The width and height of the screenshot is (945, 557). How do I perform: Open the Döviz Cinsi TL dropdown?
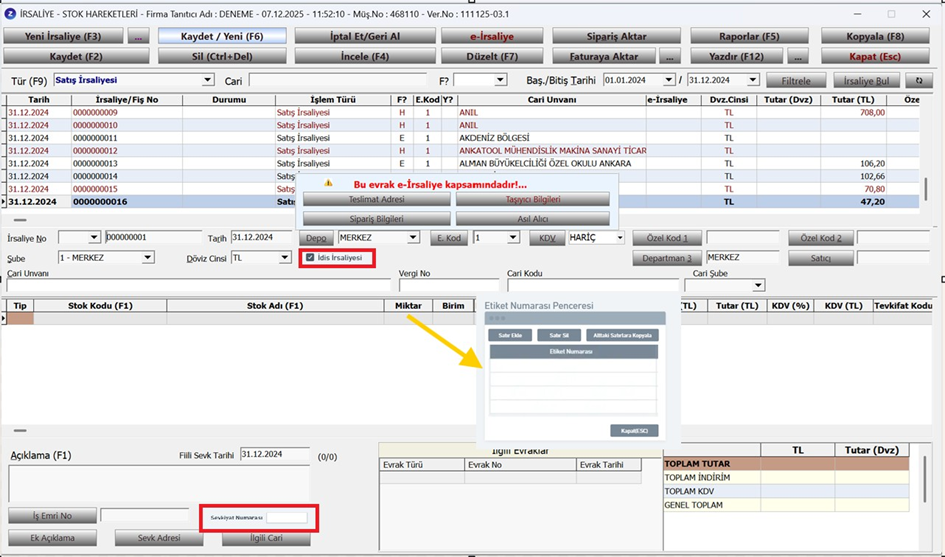pos(285,257)
